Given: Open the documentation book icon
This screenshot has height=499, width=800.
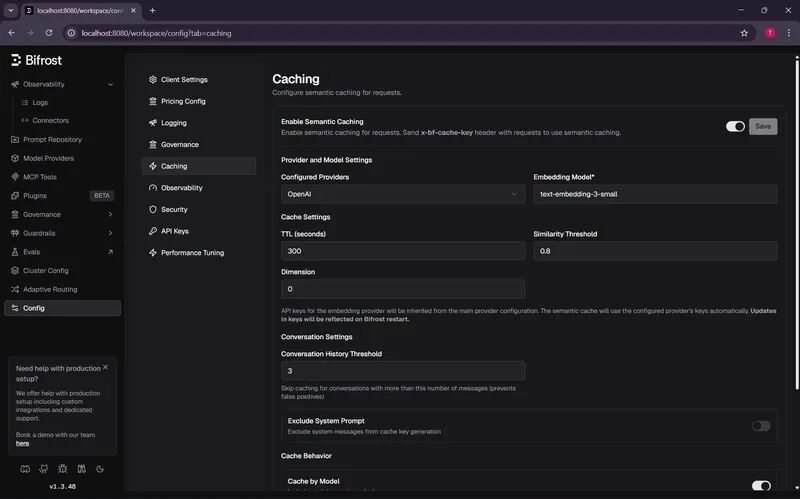Looking at the screenshot, I should click(81, 468).
